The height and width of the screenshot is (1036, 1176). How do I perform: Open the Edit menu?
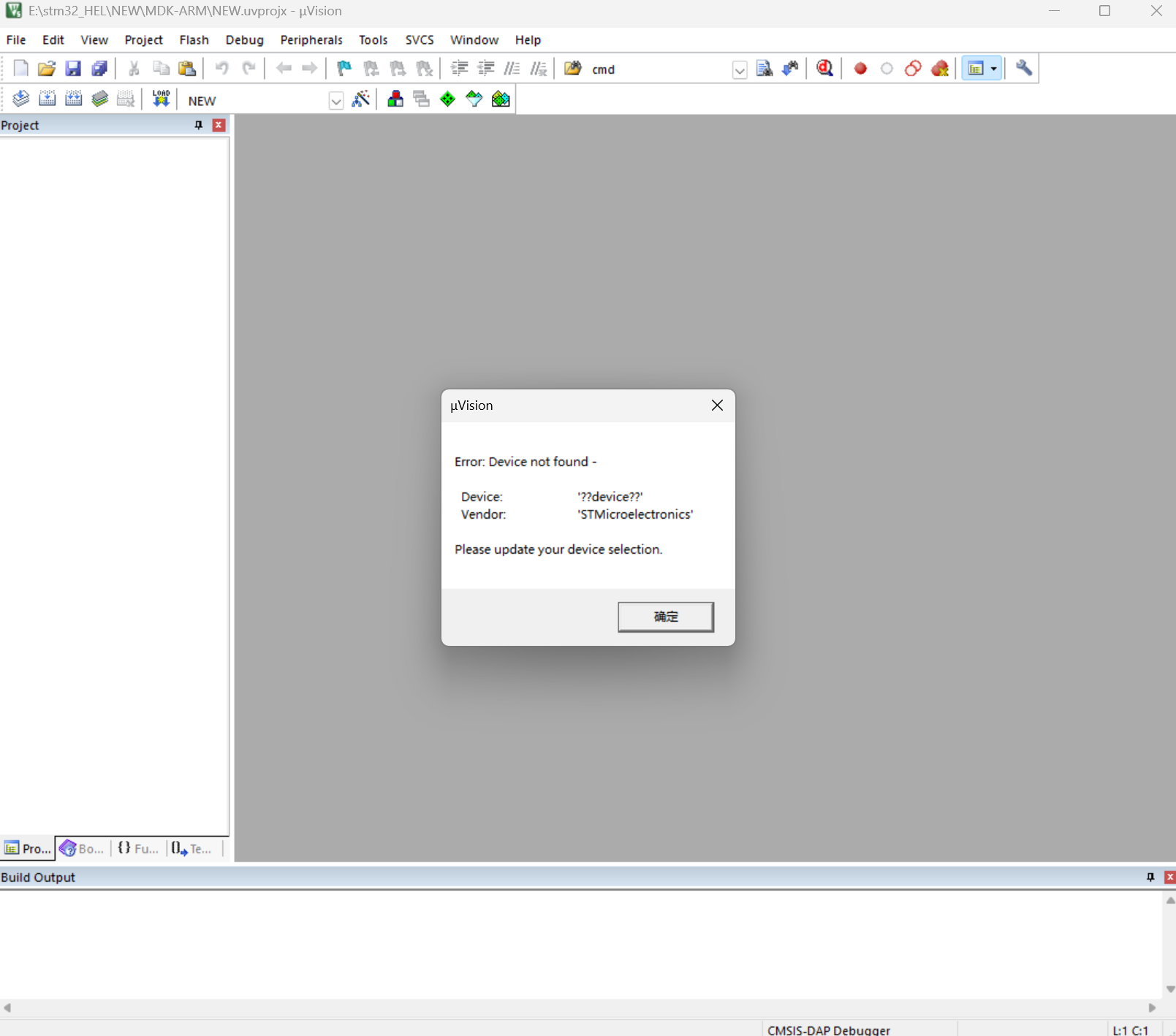click(53, 39)
